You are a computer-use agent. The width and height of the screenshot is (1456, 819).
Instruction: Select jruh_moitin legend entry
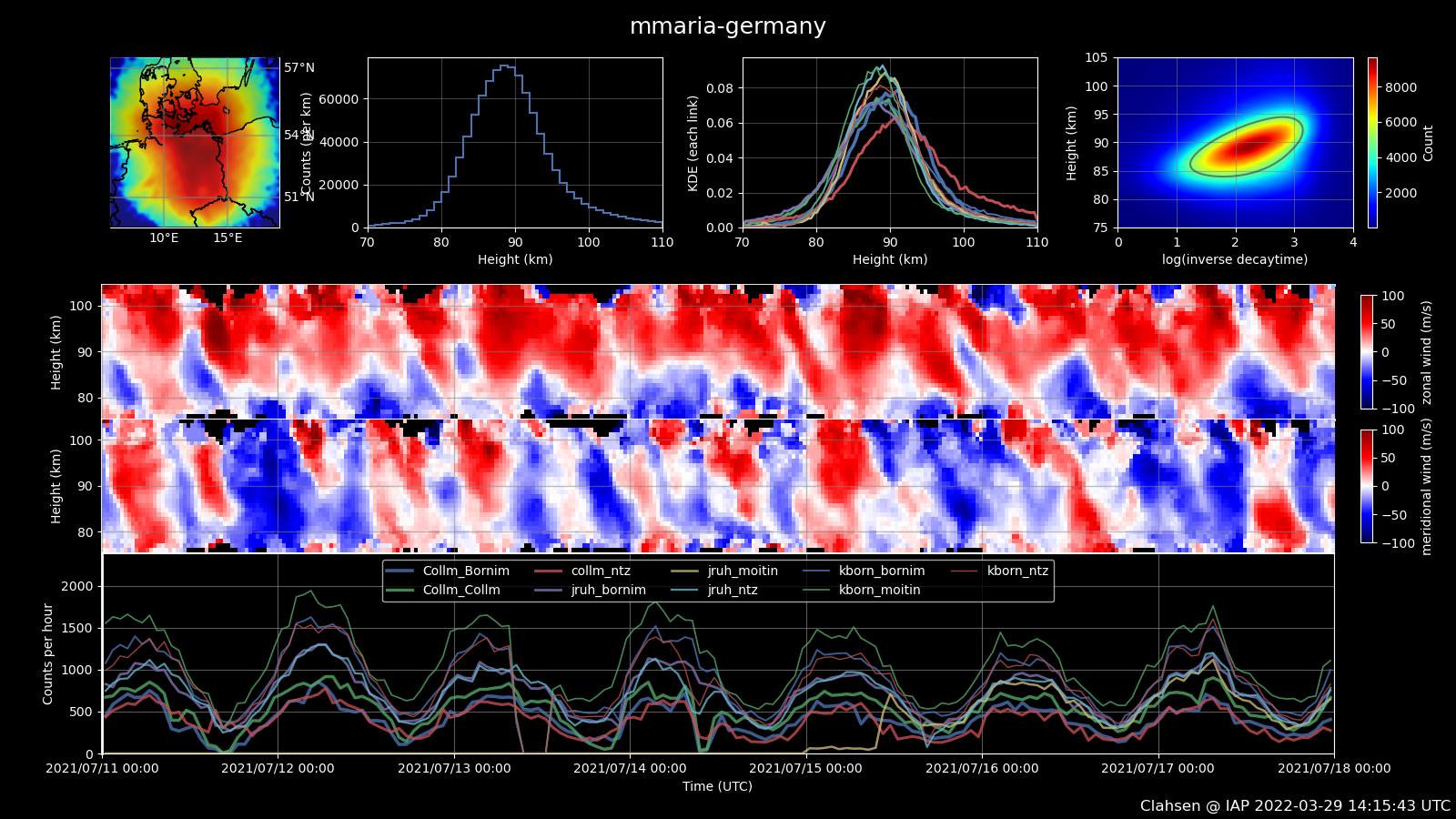pyautogui.click(x=724, y=571)
